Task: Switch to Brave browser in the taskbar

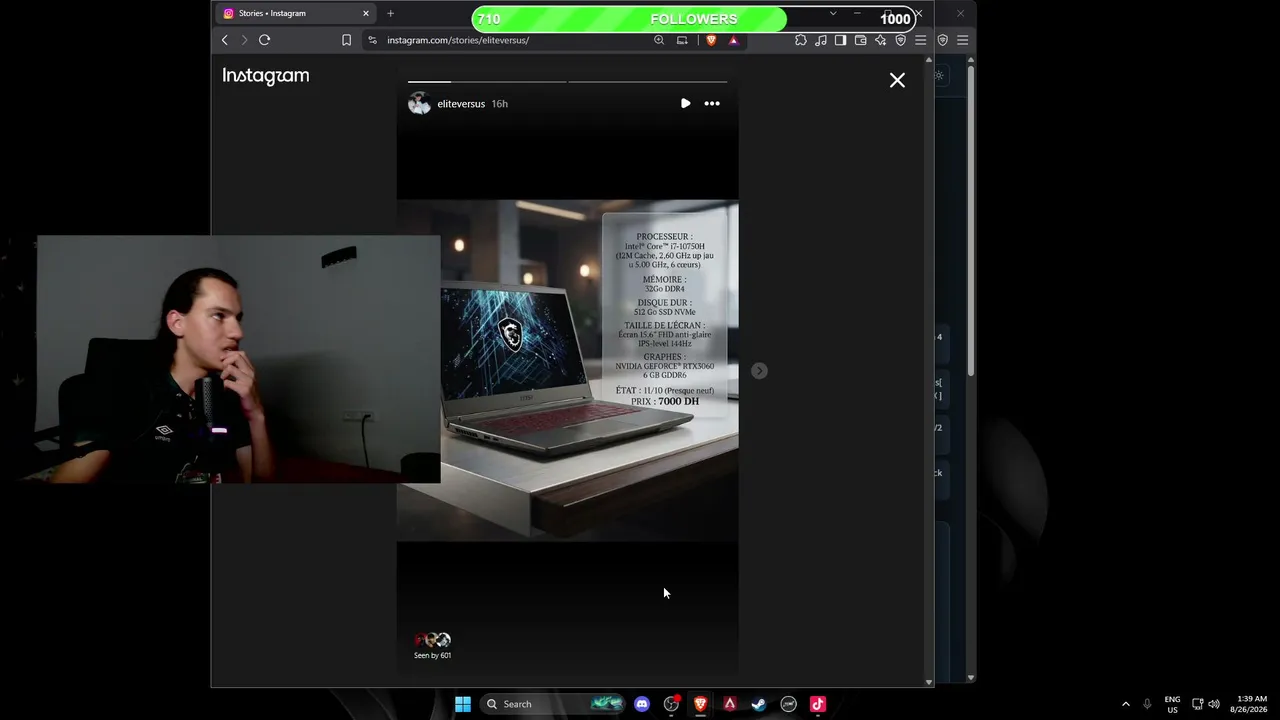Action: (700, 704)
